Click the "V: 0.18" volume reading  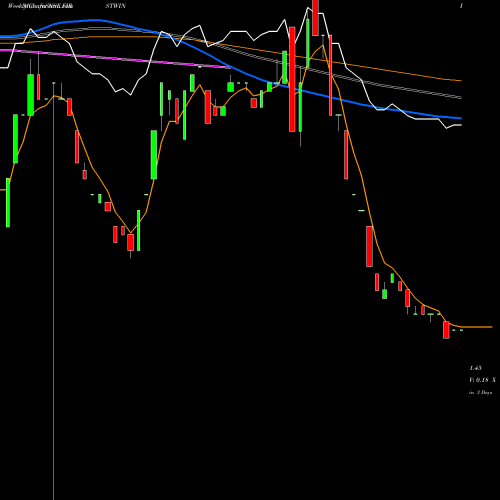coord(479,380)
